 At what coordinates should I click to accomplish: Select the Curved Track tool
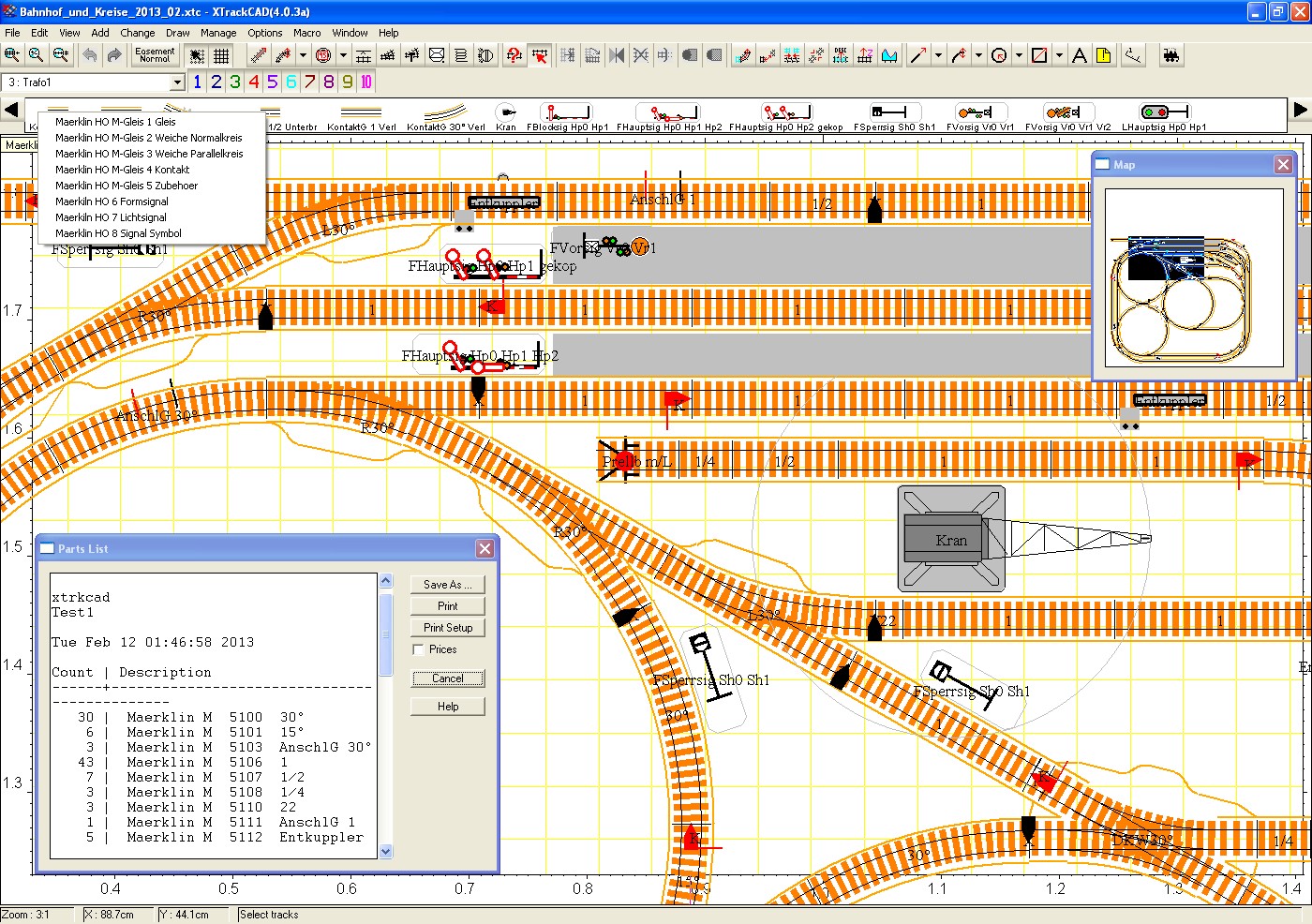coord(283,55)
